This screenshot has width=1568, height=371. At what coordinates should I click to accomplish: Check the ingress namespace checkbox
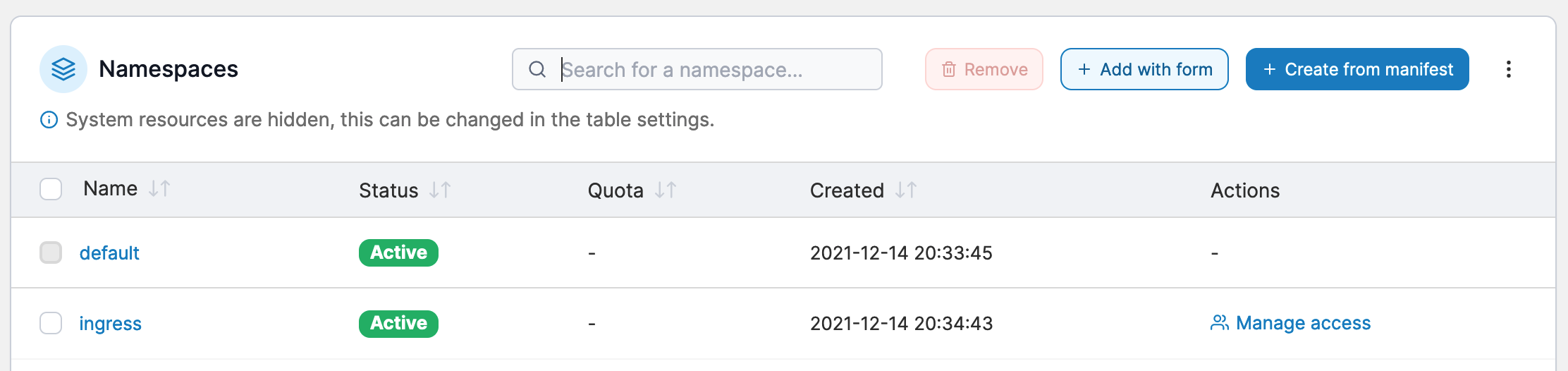coord(51,323)
